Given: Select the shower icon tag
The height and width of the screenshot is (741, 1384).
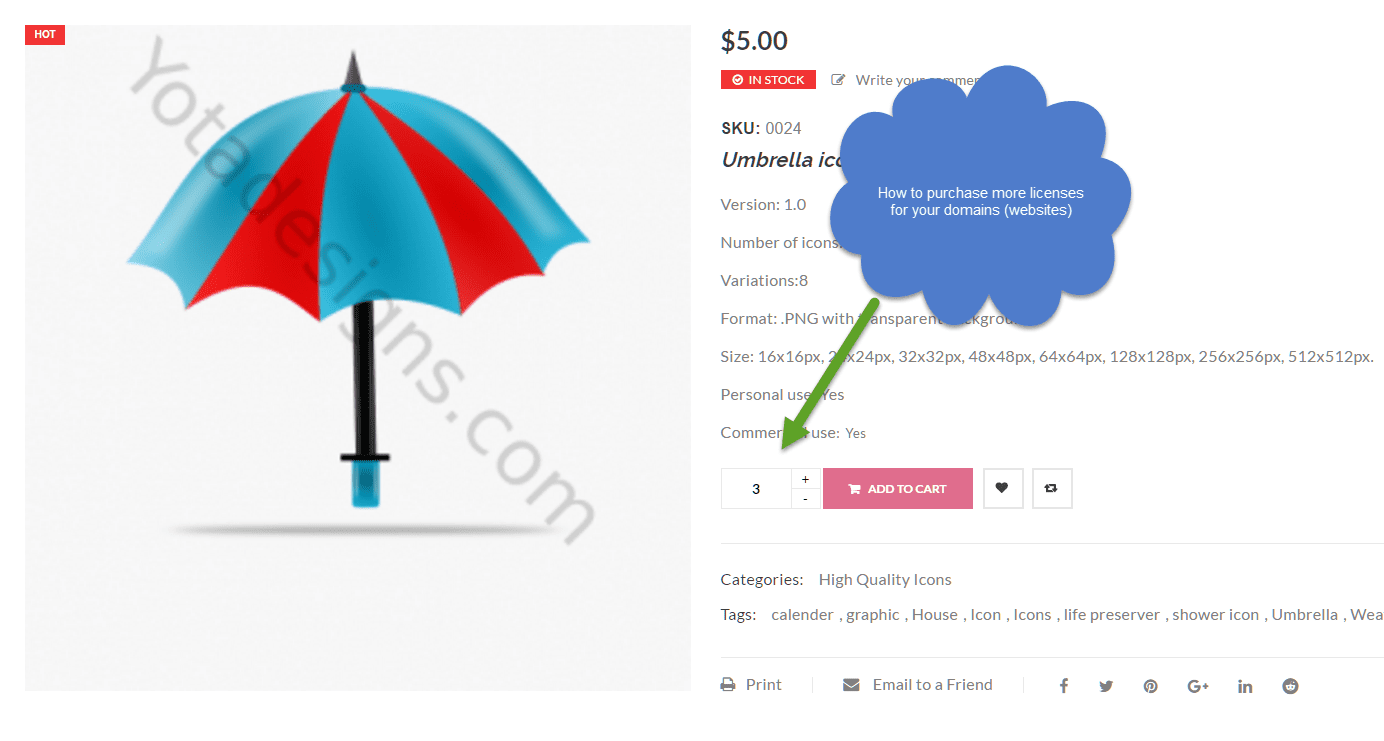Looking at the screenshot, I should coord(1215,615).
